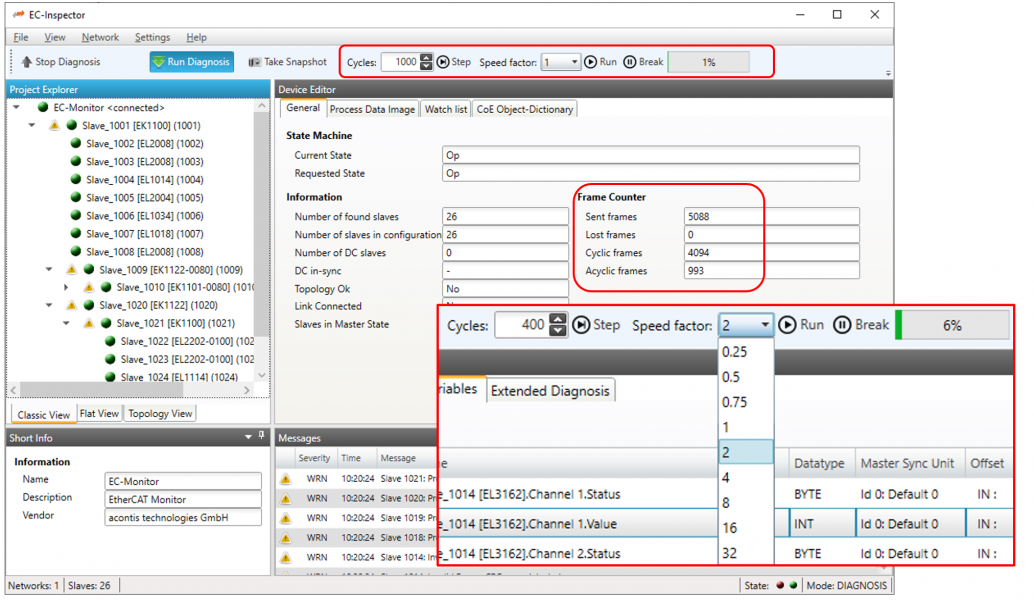Image resolution: width=1034 pixels, height=600 pixels.
Task: Click the Run Diagnosis icon
Action: [x=157, y=61]
